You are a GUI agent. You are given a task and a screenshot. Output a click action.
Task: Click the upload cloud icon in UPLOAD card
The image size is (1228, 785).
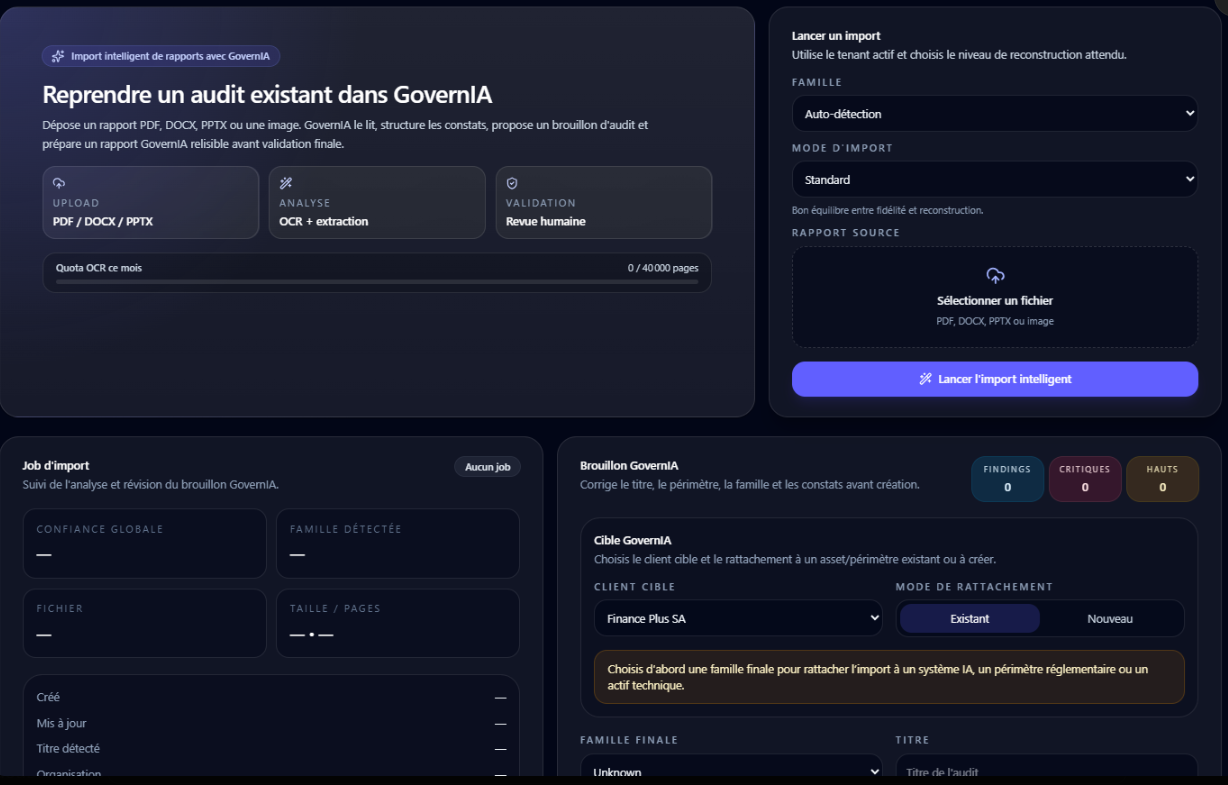point(59,183)
